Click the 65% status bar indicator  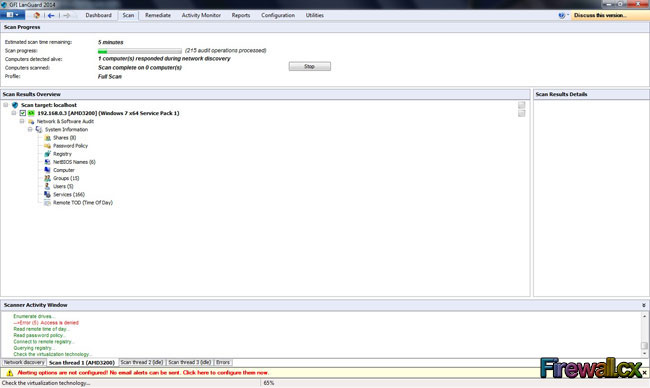(269, 383)
